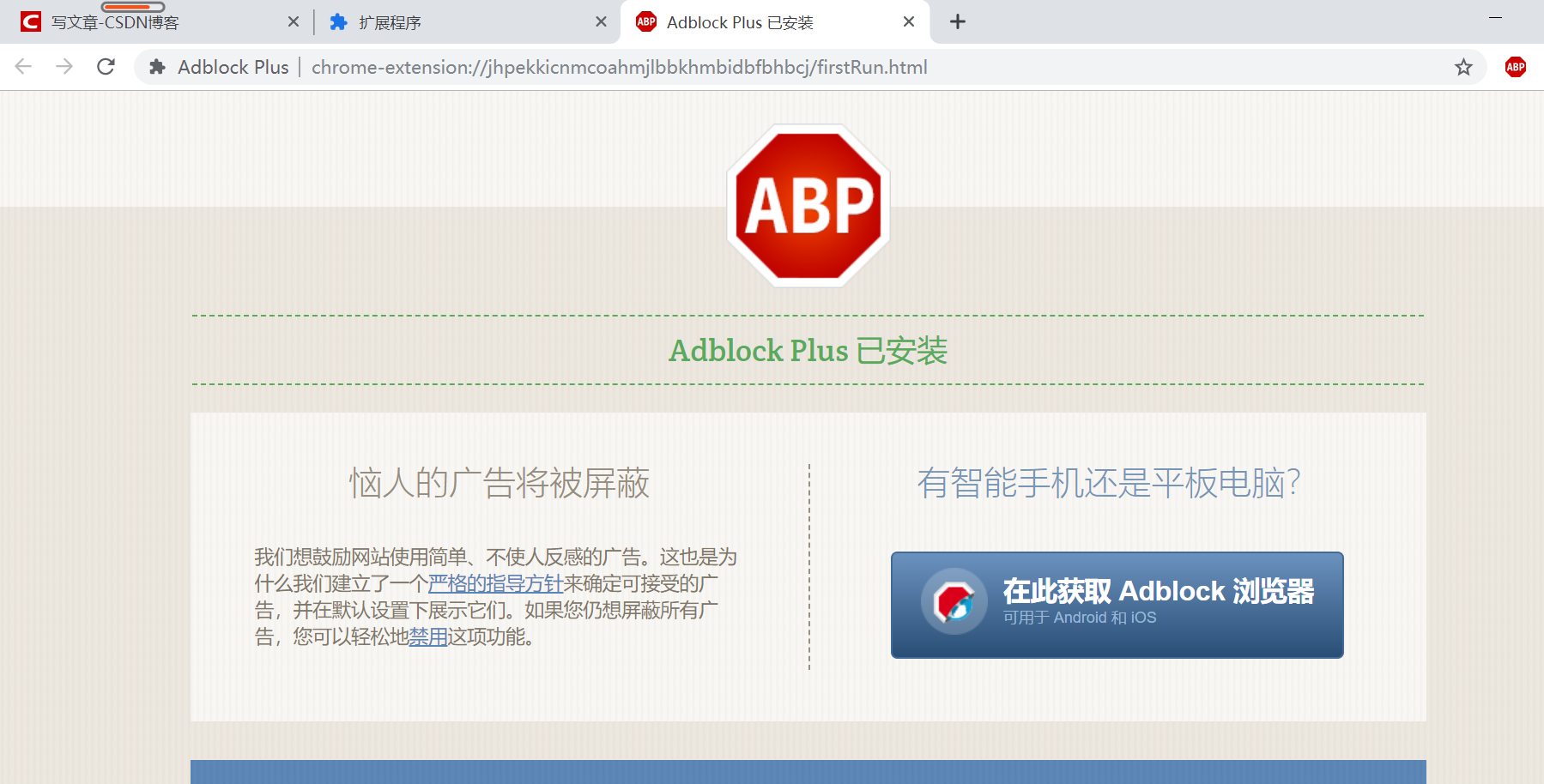The width and height of the screenshot is (1544, 784).
Task: Minimize the browser window
Action: coord(1496,17)
